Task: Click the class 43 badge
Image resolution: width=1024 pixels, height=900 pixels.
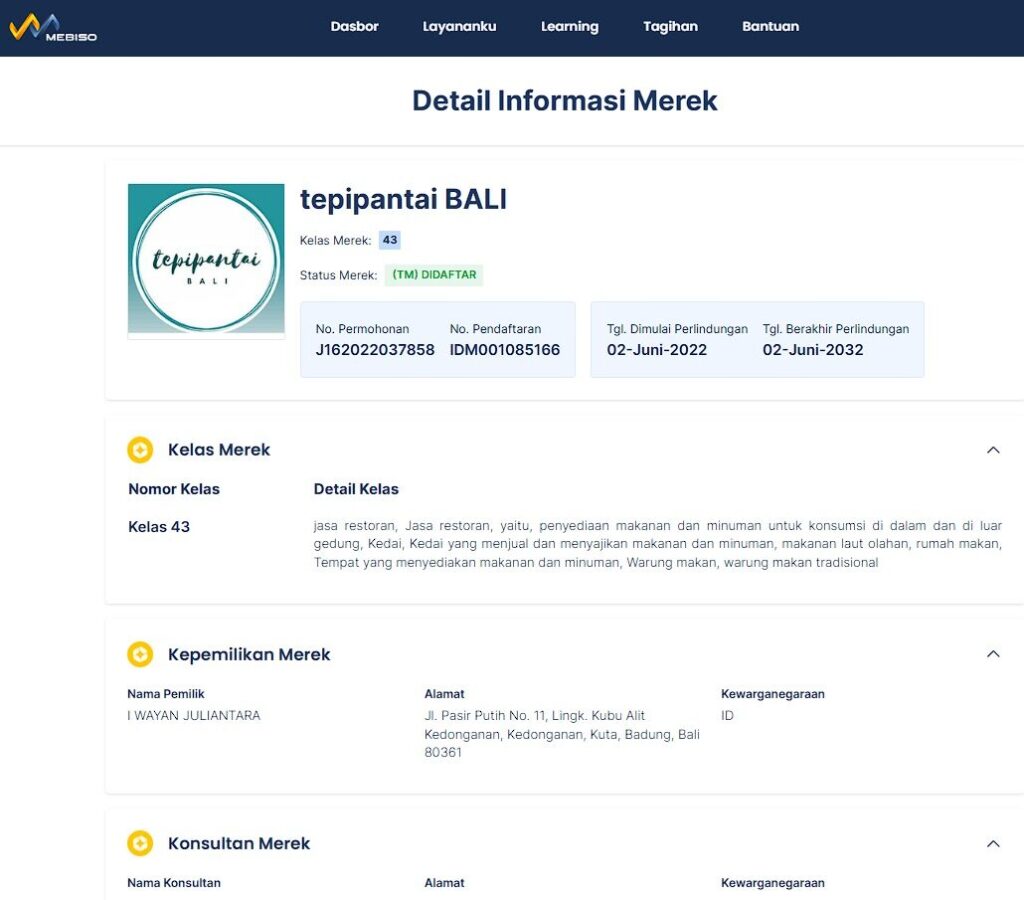Action: 390,240
